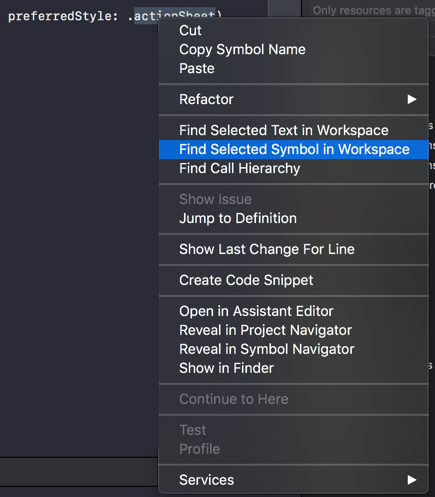Choose Paste in the context menu
The height and width of the screenshot is (497, 435).
pyautogui.click(x=293, y=69)
